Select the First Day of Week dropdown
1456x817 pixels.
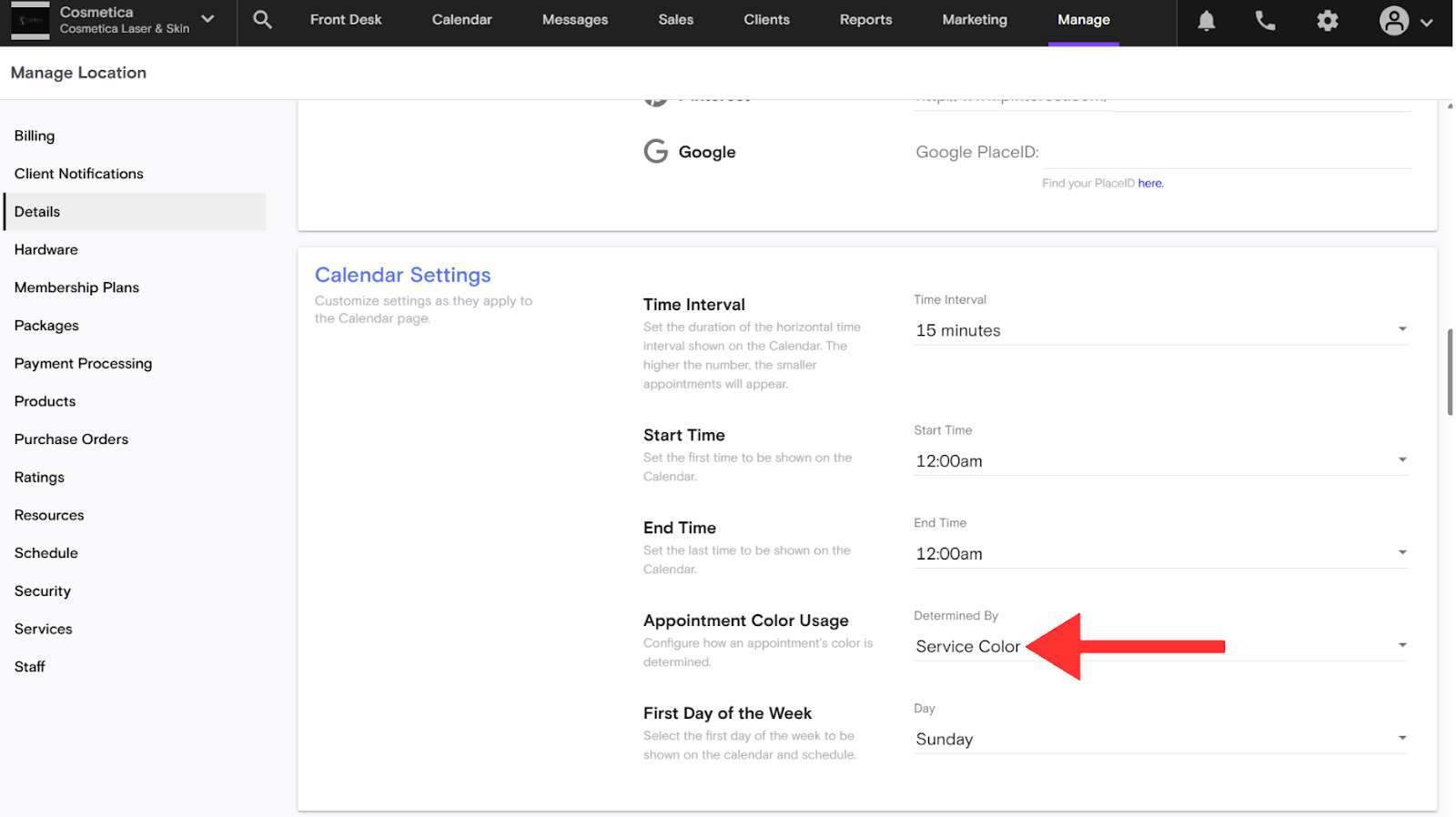coord(1160,739)
